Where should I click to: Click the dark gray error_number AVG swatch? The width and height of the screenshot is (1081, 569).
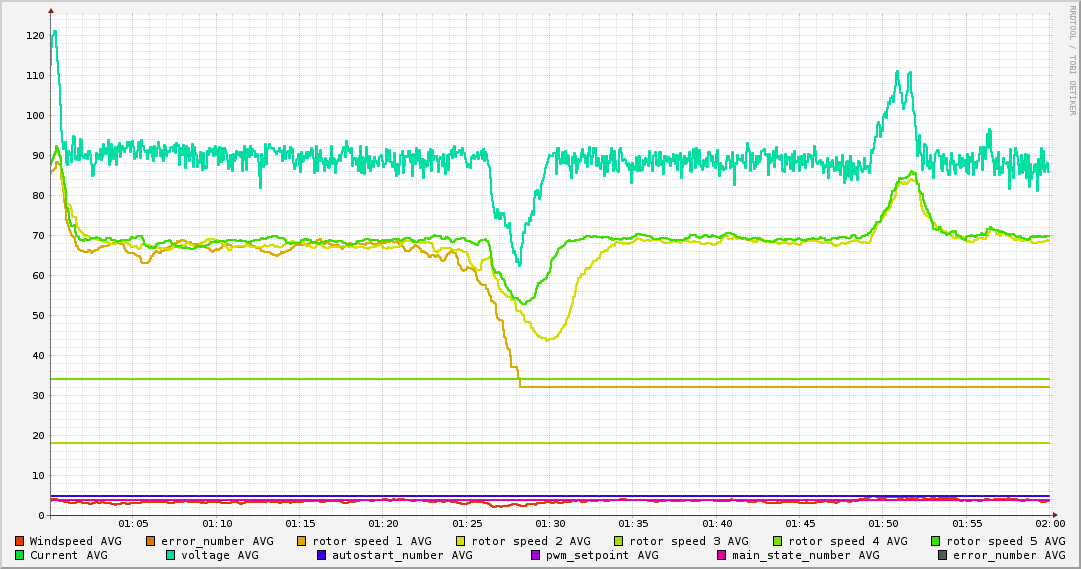[x=943, y=555]
